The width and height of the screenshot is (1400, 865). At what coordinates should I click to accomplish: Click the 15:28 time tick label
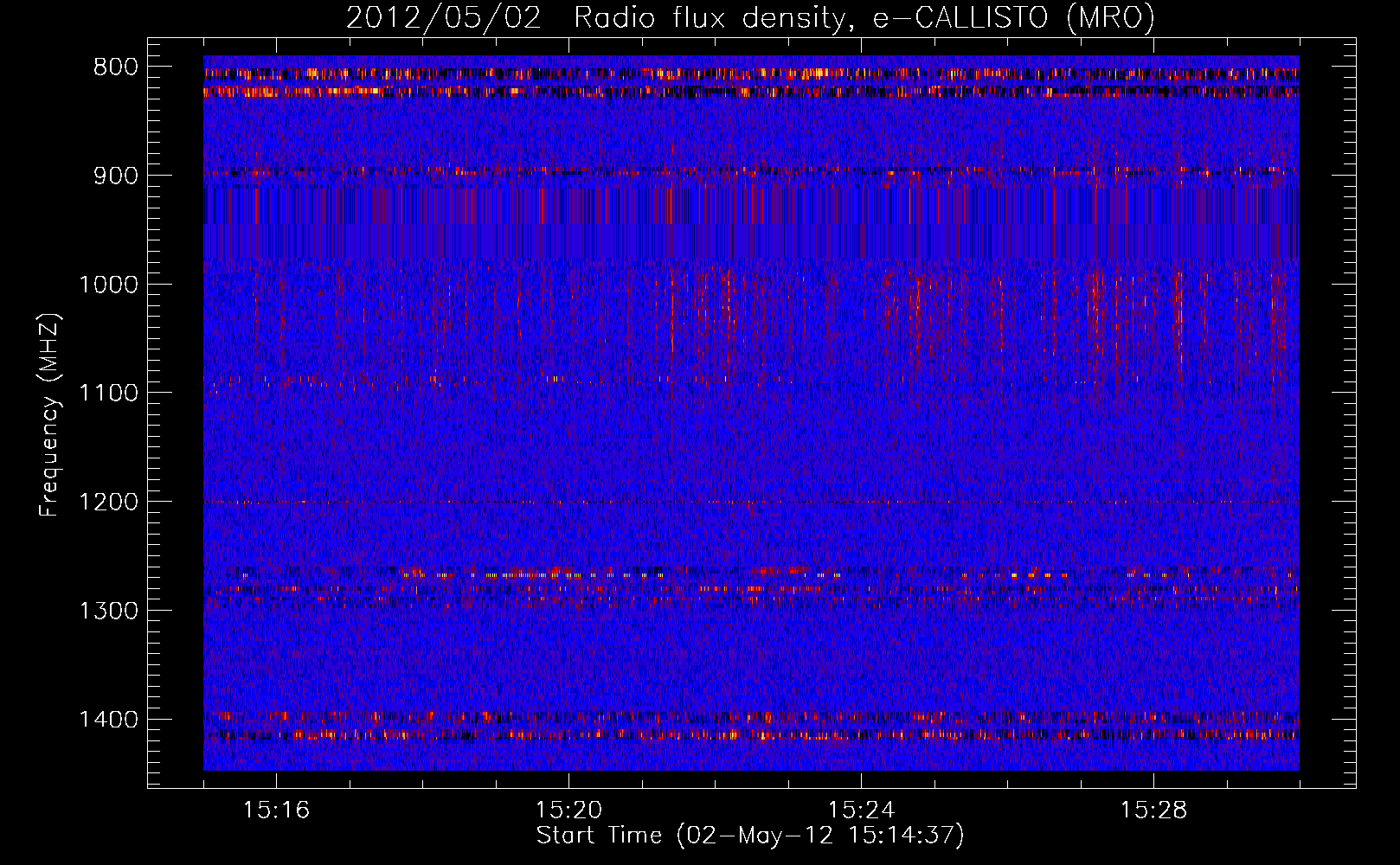point(1153,810)
